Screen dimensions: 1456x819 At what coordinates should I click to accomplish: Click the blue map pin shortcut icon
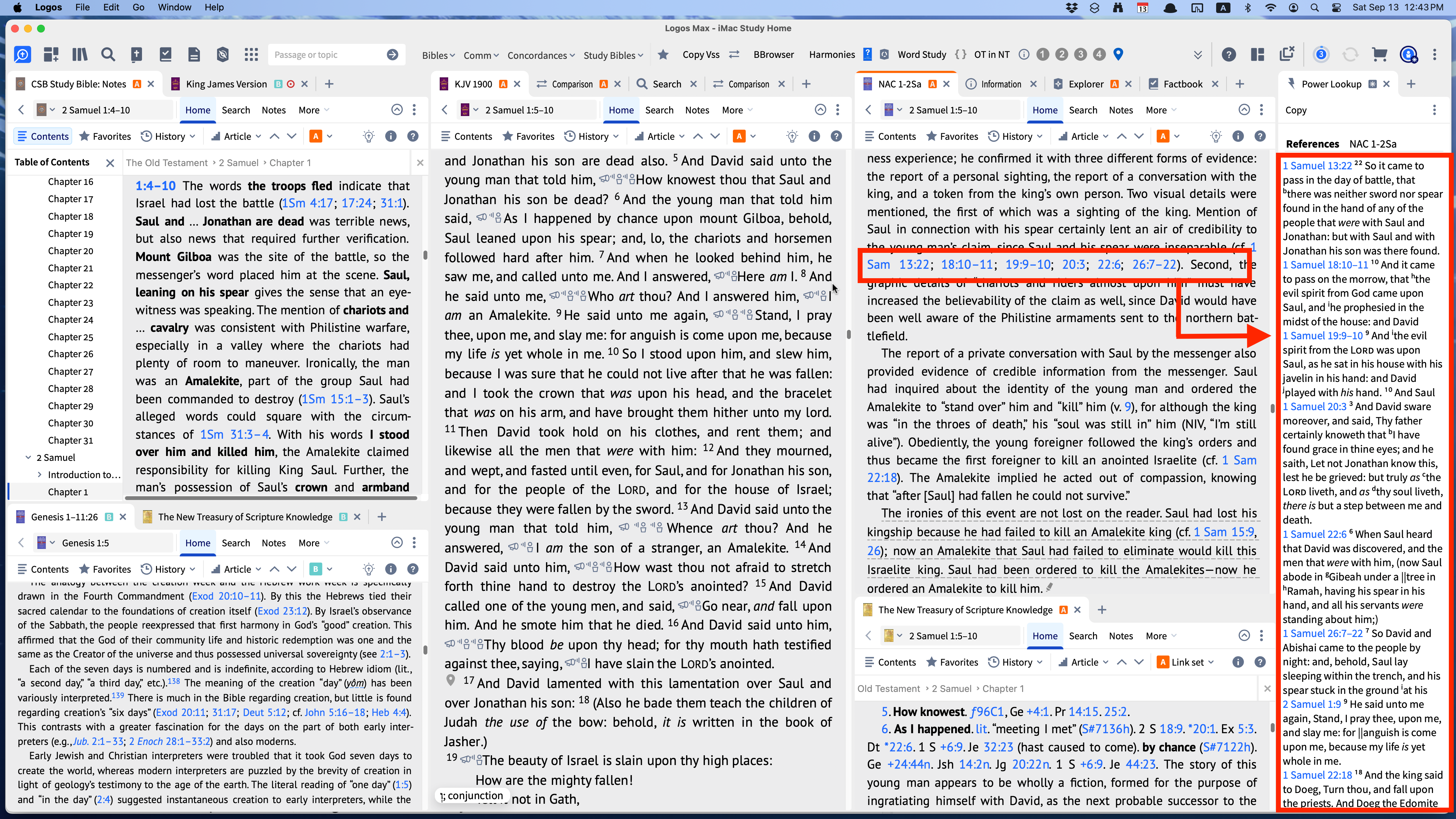(1118, 54)
